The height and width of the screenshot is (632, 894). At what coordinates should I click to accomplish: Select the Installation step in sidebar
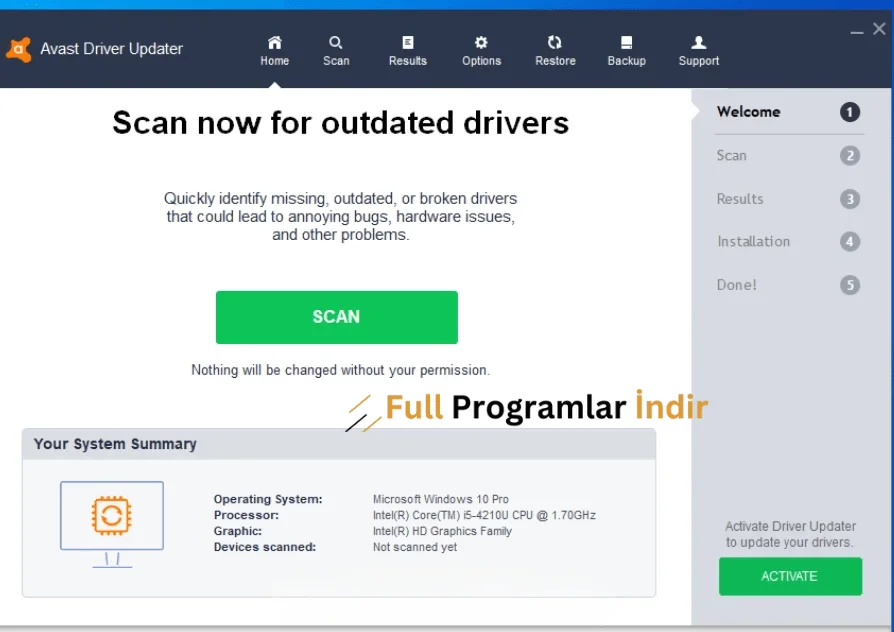tap(753, 242)
